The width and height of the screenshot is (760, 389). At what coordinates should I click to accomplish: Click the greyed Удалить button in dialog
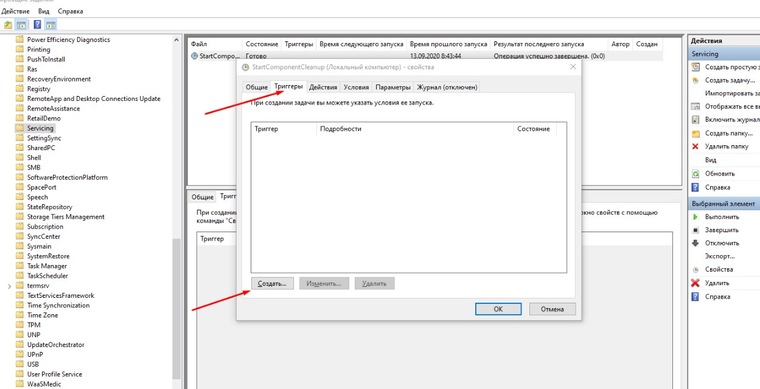click(375, 283)
